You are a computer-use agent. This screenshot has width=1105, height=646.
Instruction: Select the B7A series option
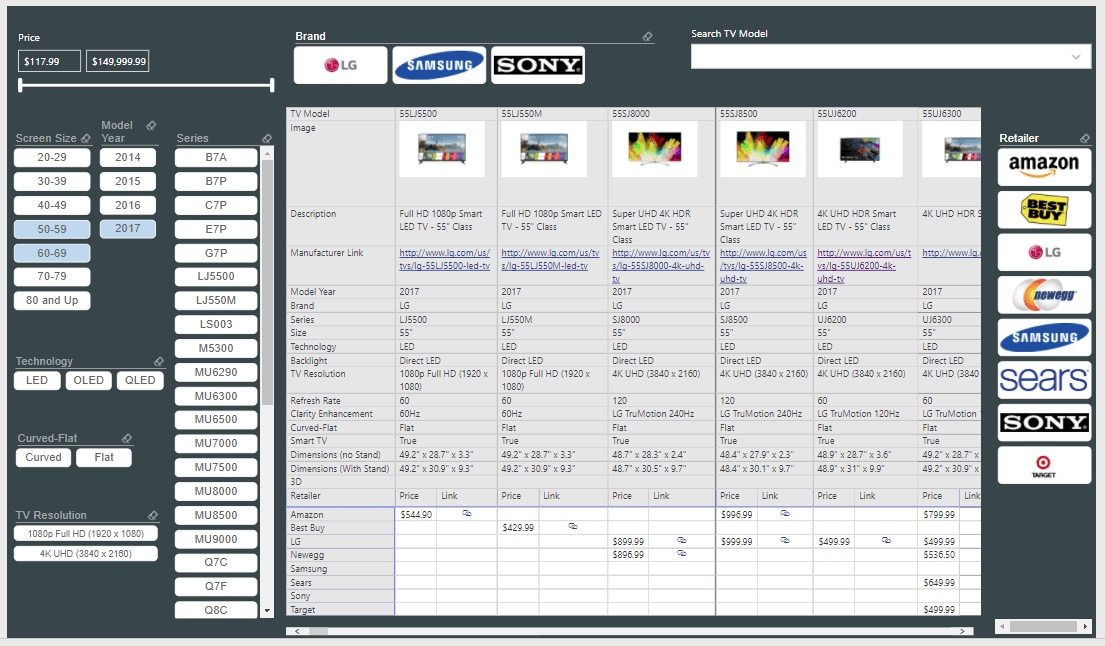pos(216,157)
